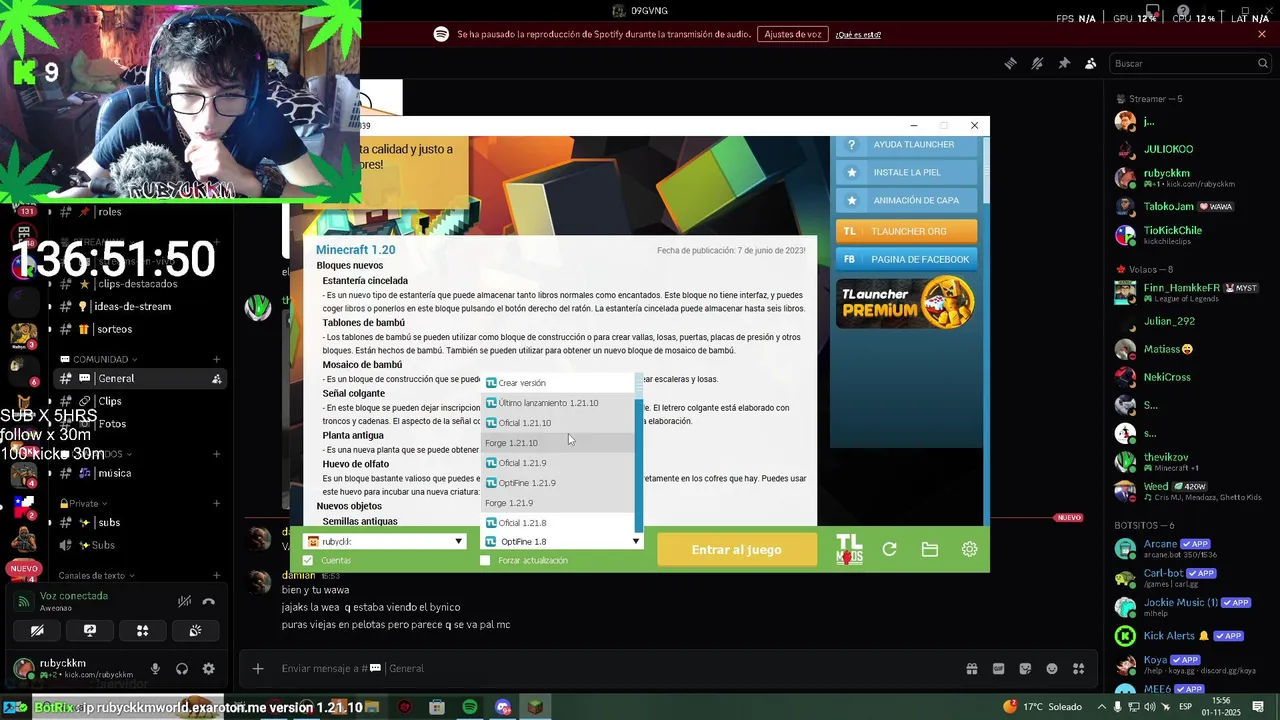1280x720 pixels.
Task: Open Ajustes de voz button
Action: (793, 34)
